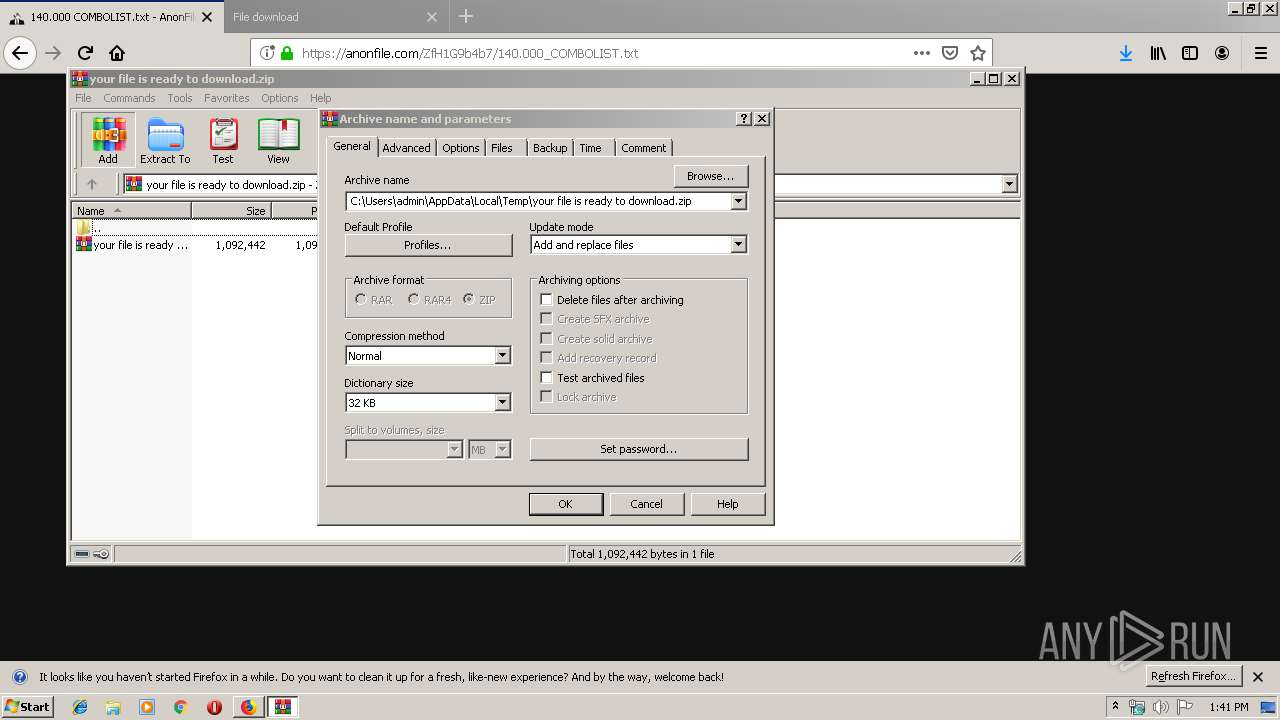This screenshot has width=1280, height=720.
Task: Expand the Archive name dropdown
Action: [x=738, y=201]
